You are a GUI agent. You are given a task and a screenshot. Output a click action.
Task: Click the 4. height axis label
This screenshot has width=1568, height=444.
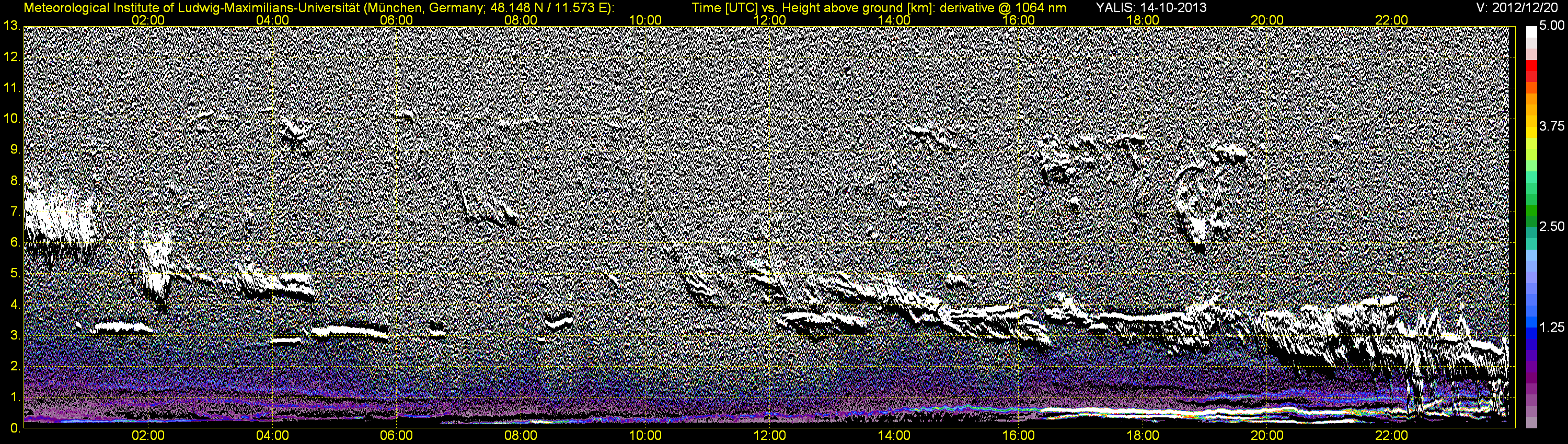(15, 305)
